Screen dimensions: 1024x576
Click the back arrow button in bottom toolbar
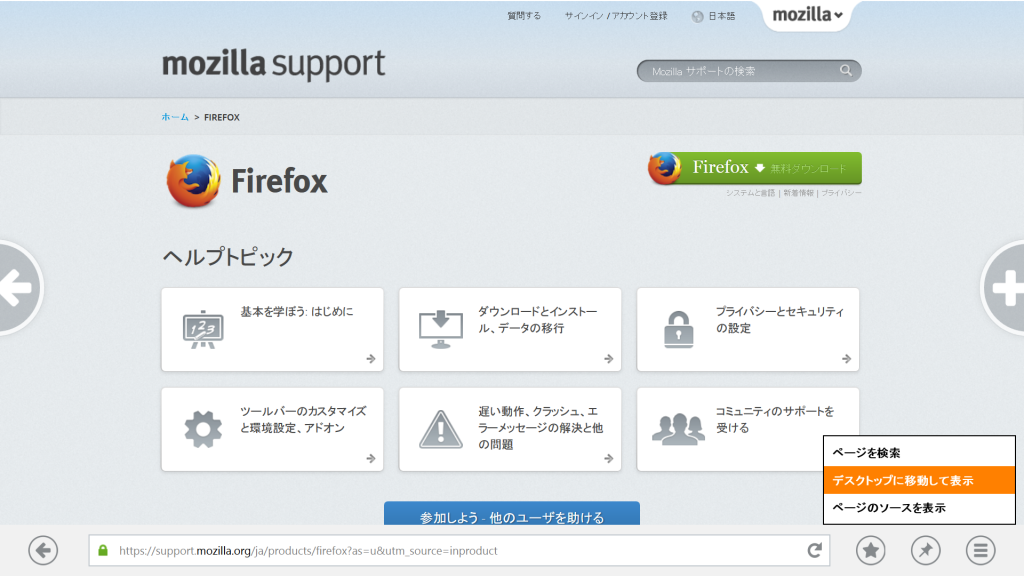[x=43, y=551]
